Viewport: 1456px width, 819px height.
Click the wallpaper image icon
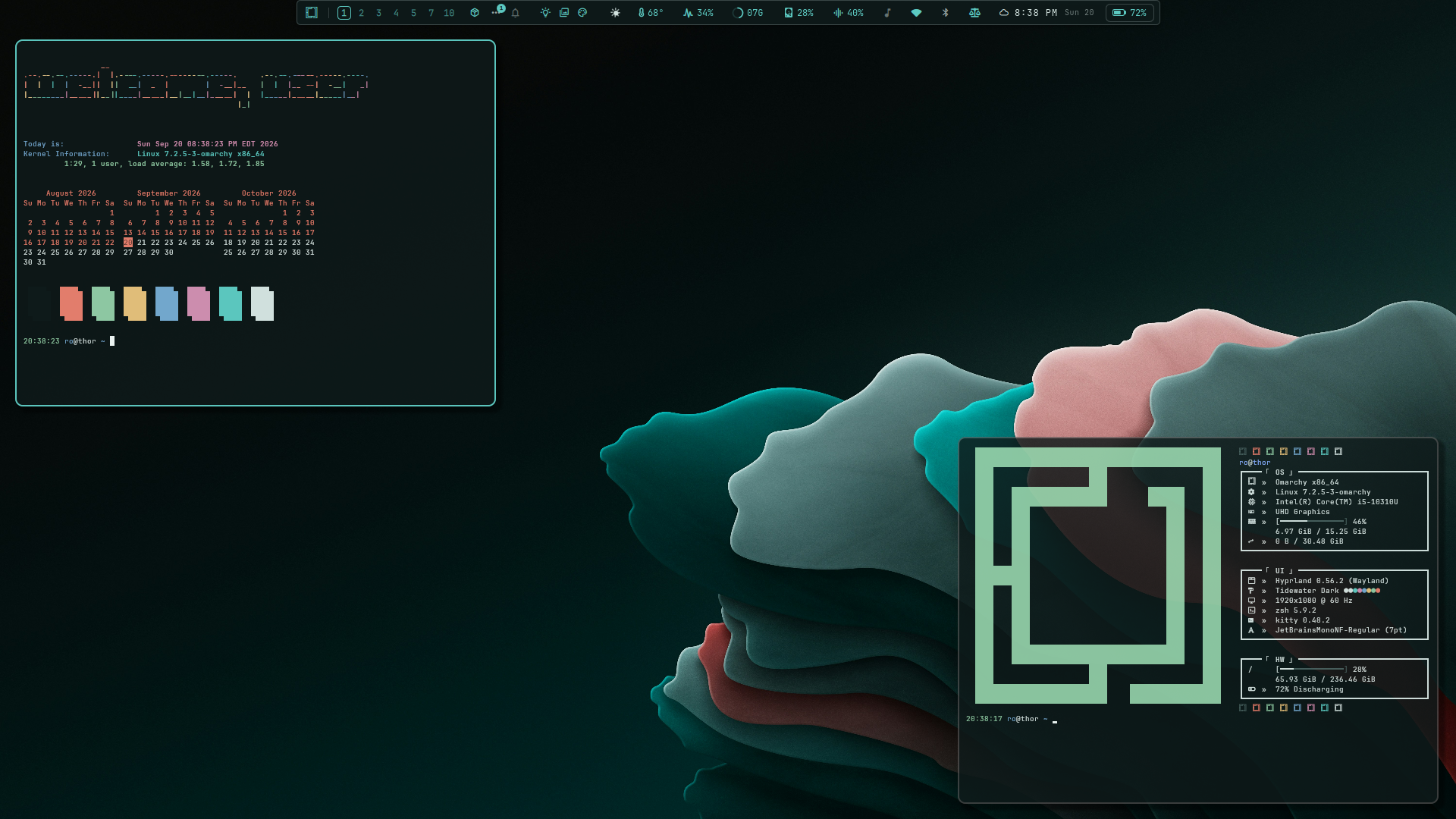click(x=564, y=13)
